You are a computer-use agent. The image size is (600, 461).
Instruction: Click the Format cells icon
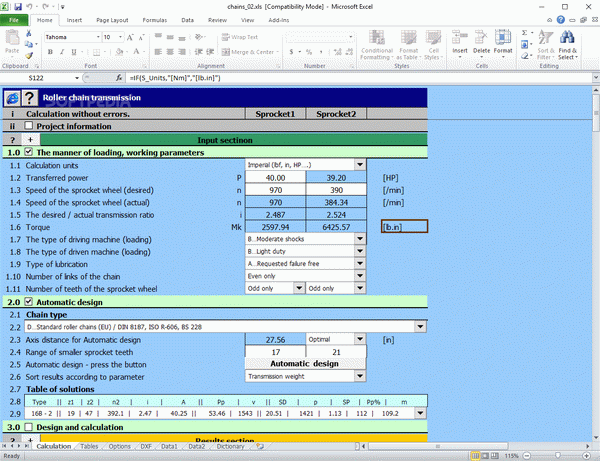click(x=503, y=38)
